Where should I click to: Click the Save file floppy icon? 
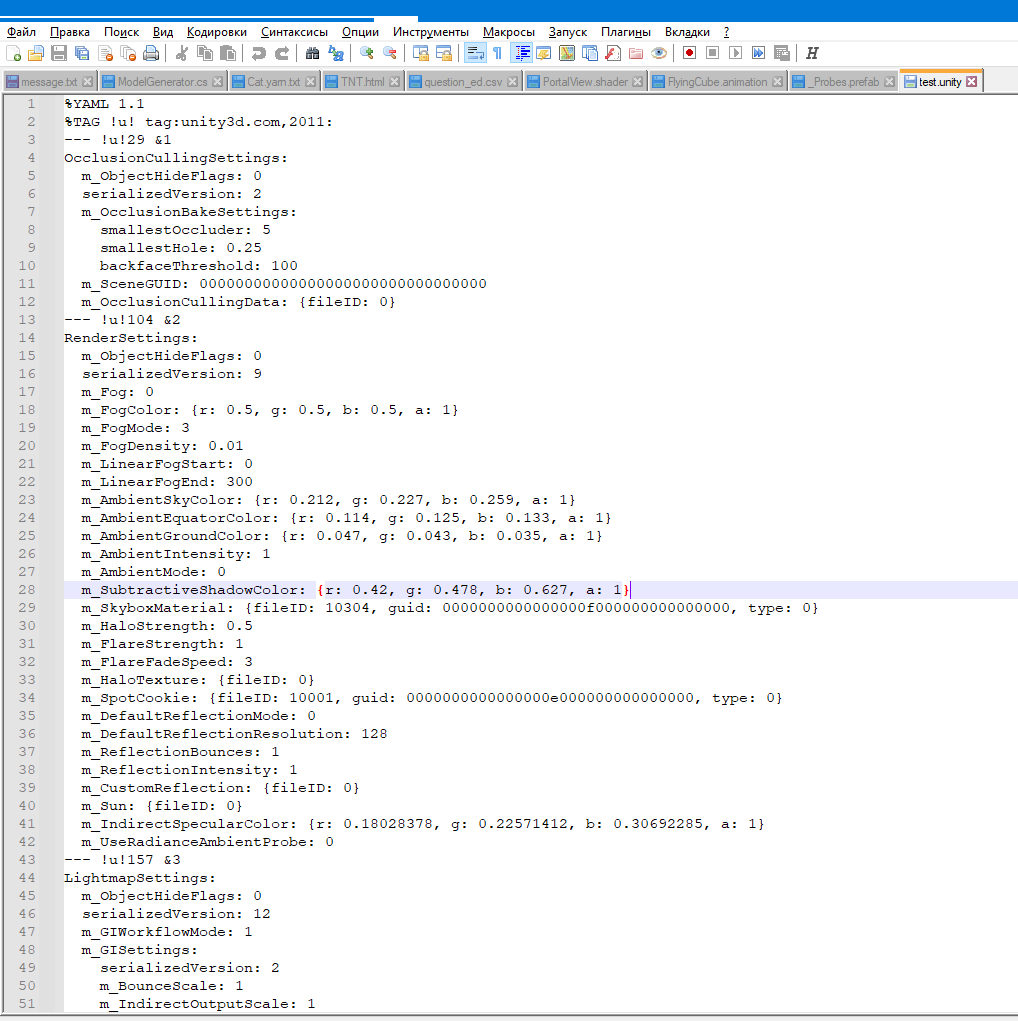[59, 53]
